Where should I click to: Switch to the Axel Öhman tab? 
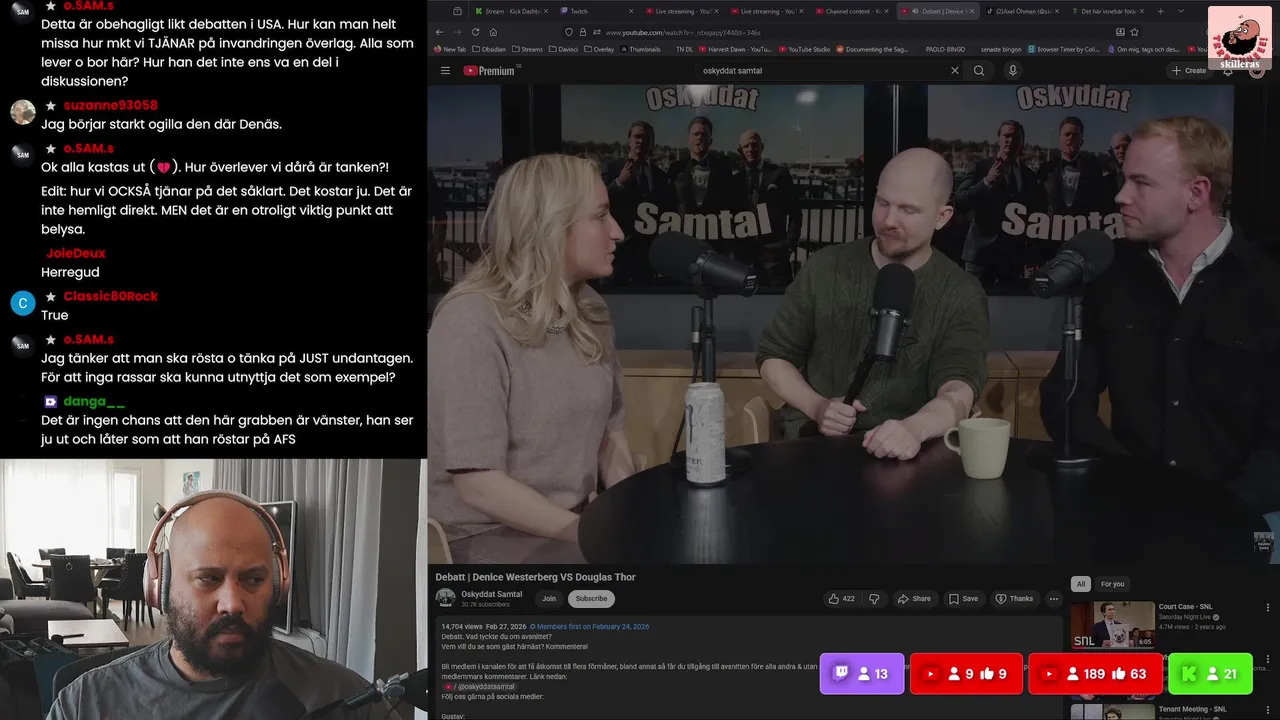coord(1022,11)
